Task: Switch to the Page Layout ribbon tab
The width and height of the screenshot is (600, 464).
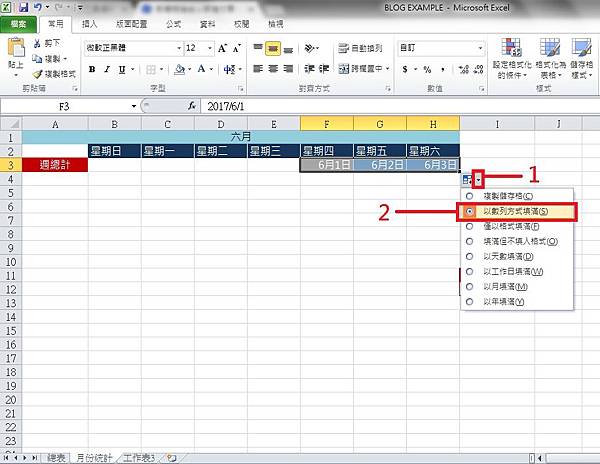Action: 132,24
